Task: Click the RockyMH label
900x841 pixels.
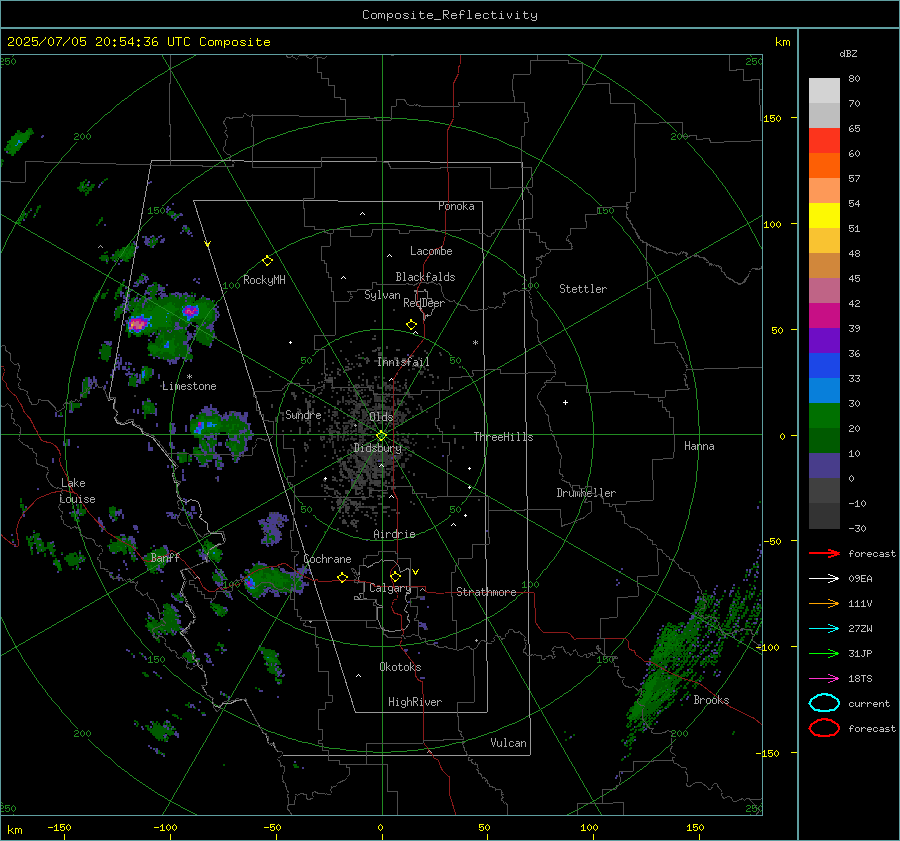Action: tap(264, 280)
